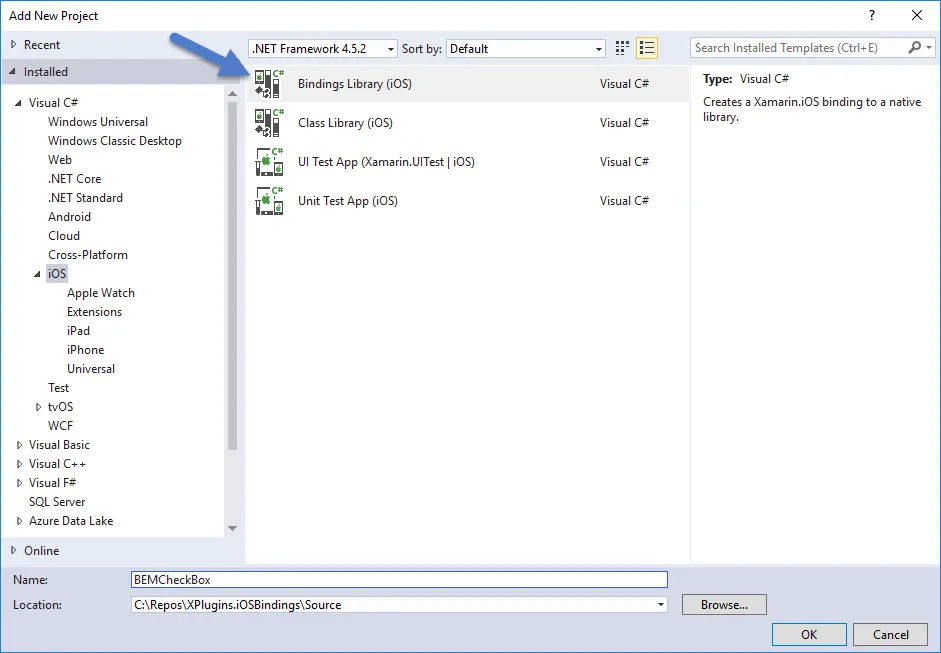Select the WCF category
This screenshot has width=941, height=653.
(60, 426)
